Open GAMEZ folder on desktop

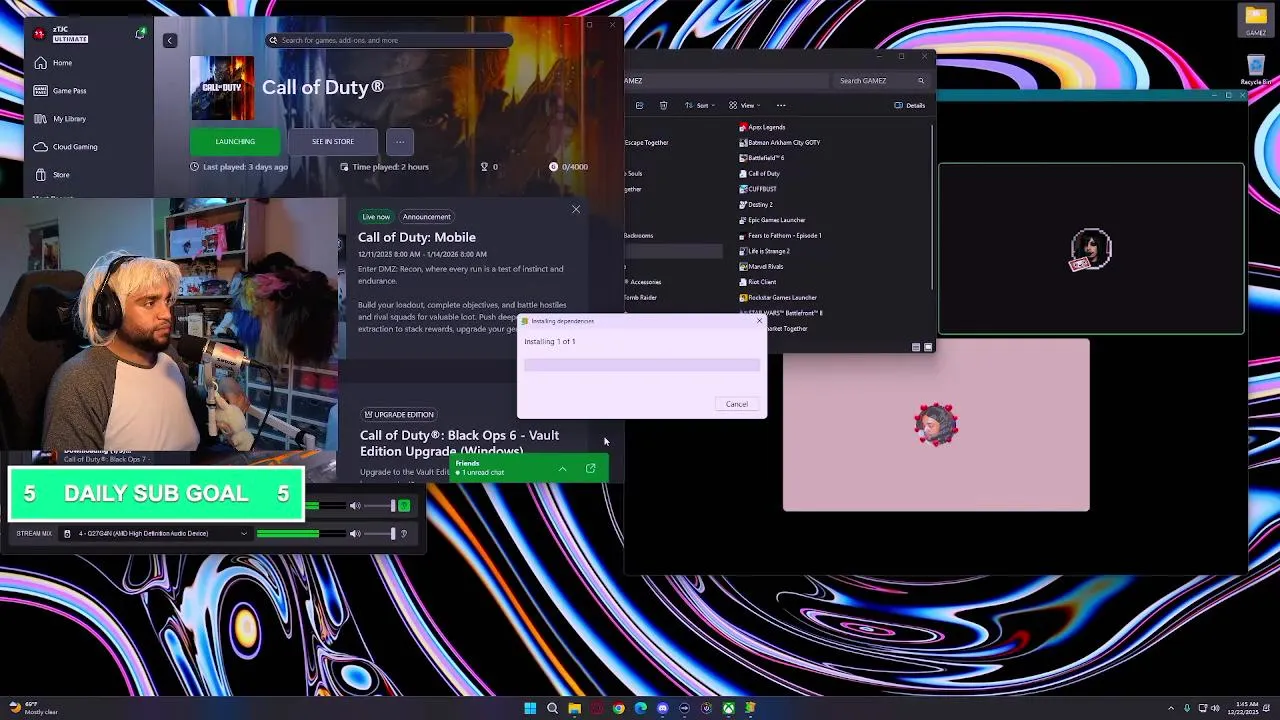(x=1256, y=20)
